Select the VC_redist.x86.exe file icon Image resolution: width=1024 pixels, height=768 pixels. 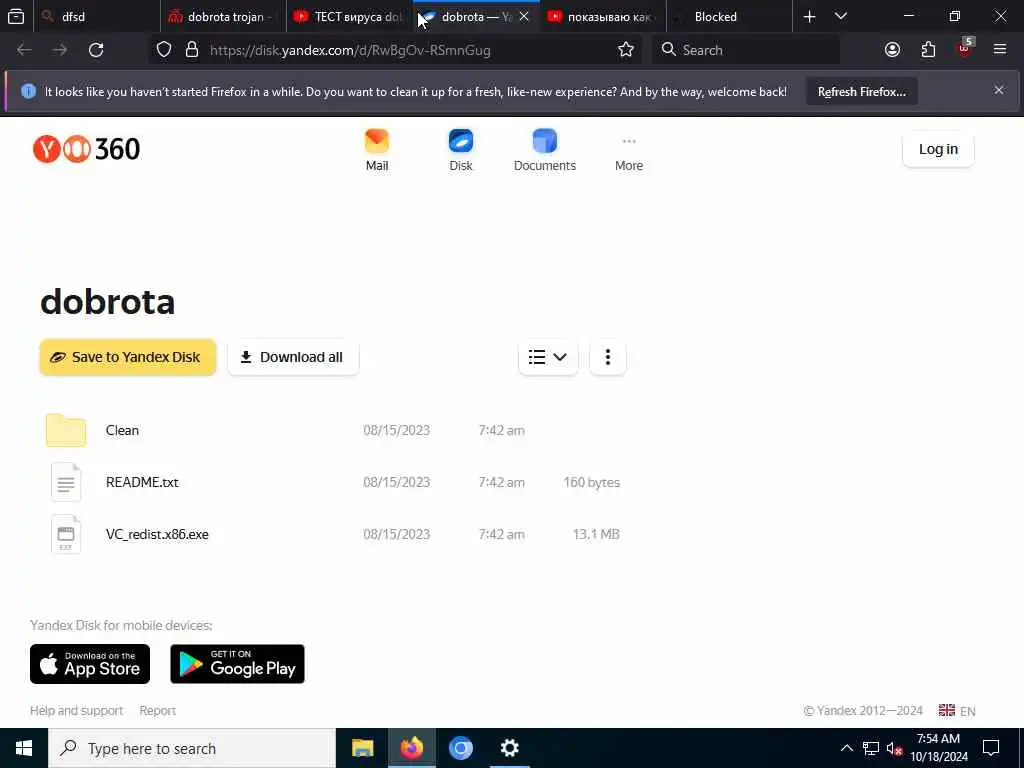[66, 534]
